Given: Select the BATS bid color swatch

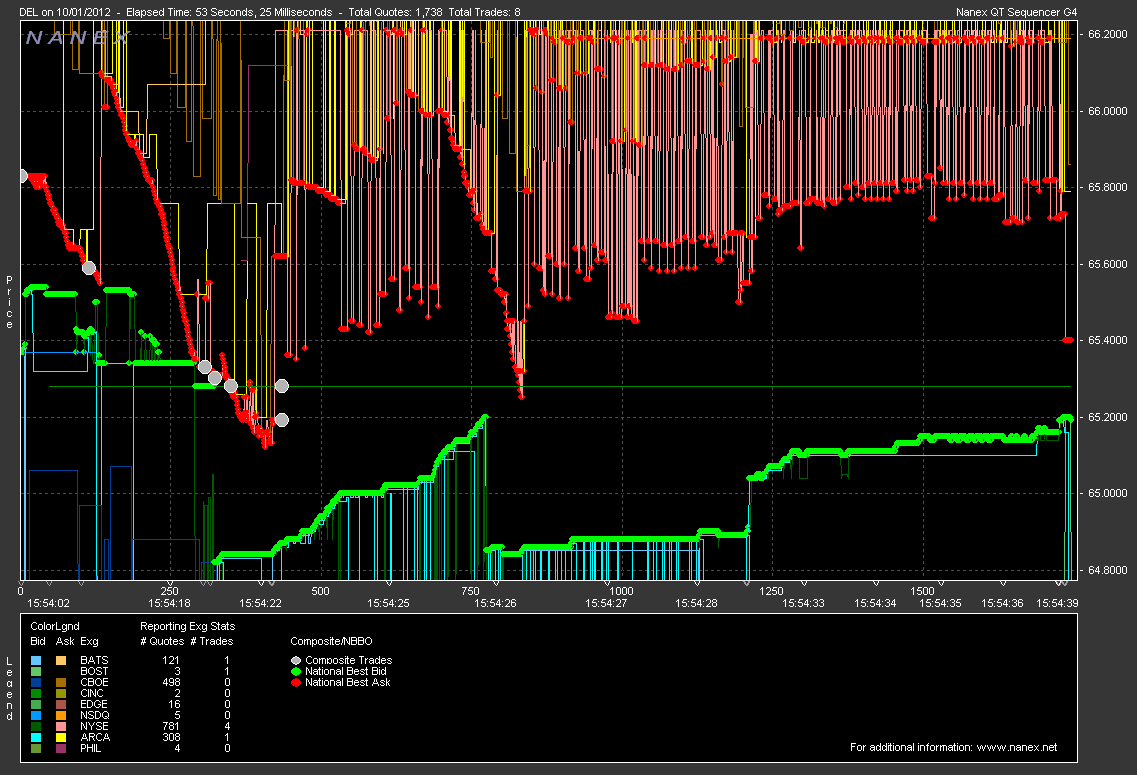Looking at the screenshot, I should (x=37, y=661).
